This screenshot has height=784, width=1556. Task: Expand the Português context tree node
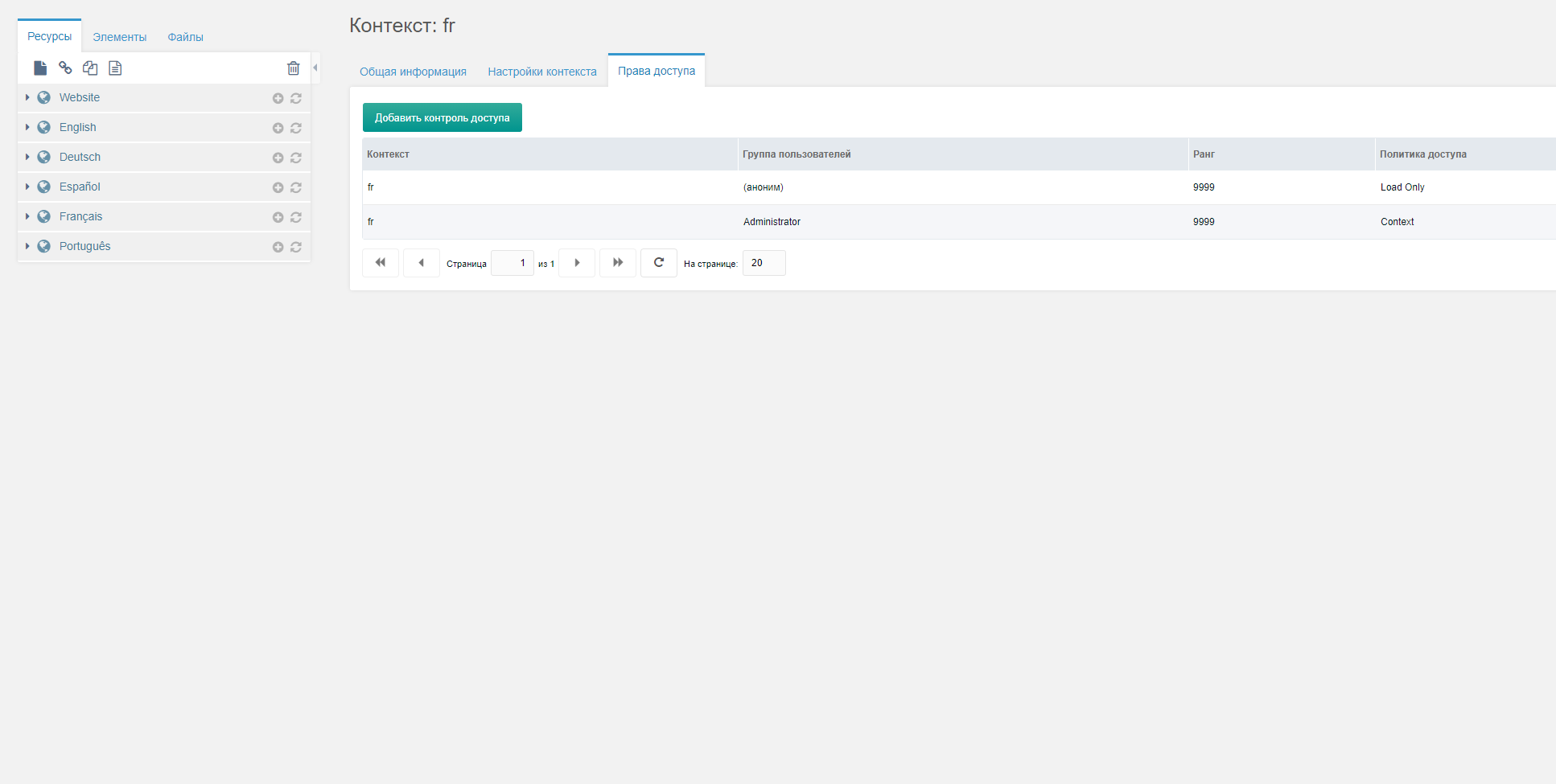click(x=27, y=246)
